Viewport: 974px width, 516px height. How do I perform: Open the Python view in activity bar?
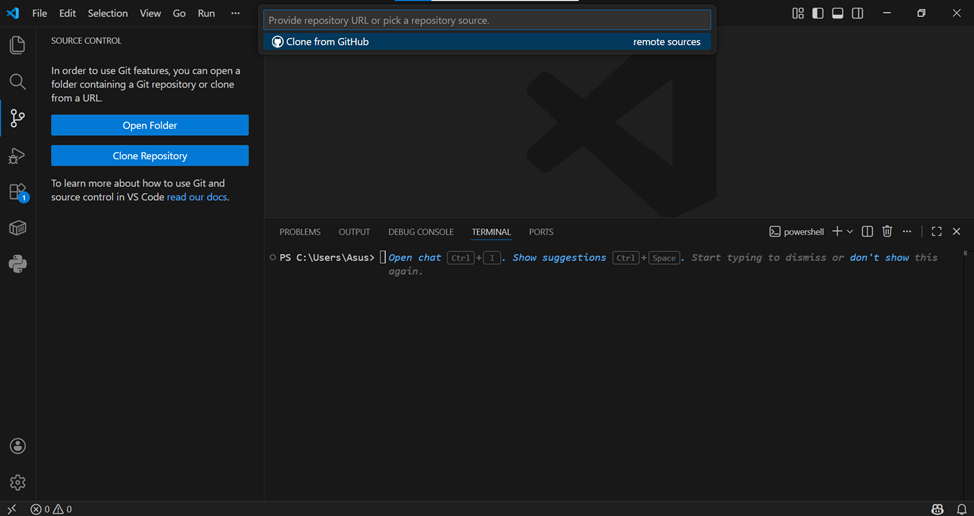[17, 265]
